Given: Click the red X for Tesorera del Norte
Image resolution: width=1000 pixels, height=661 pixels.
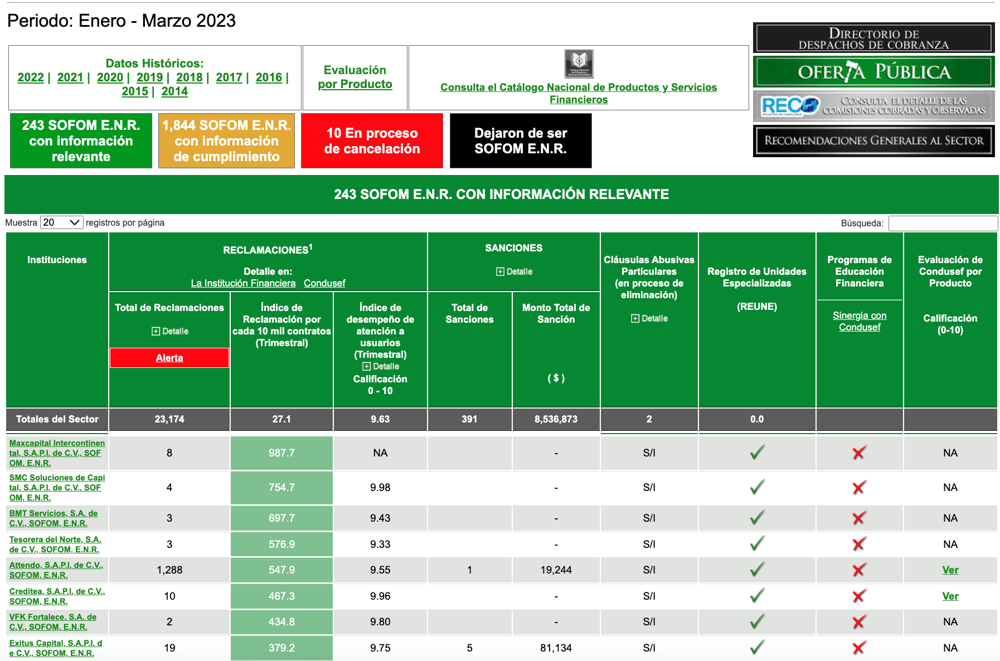Looking at the screenshot, I should point(859,544).
